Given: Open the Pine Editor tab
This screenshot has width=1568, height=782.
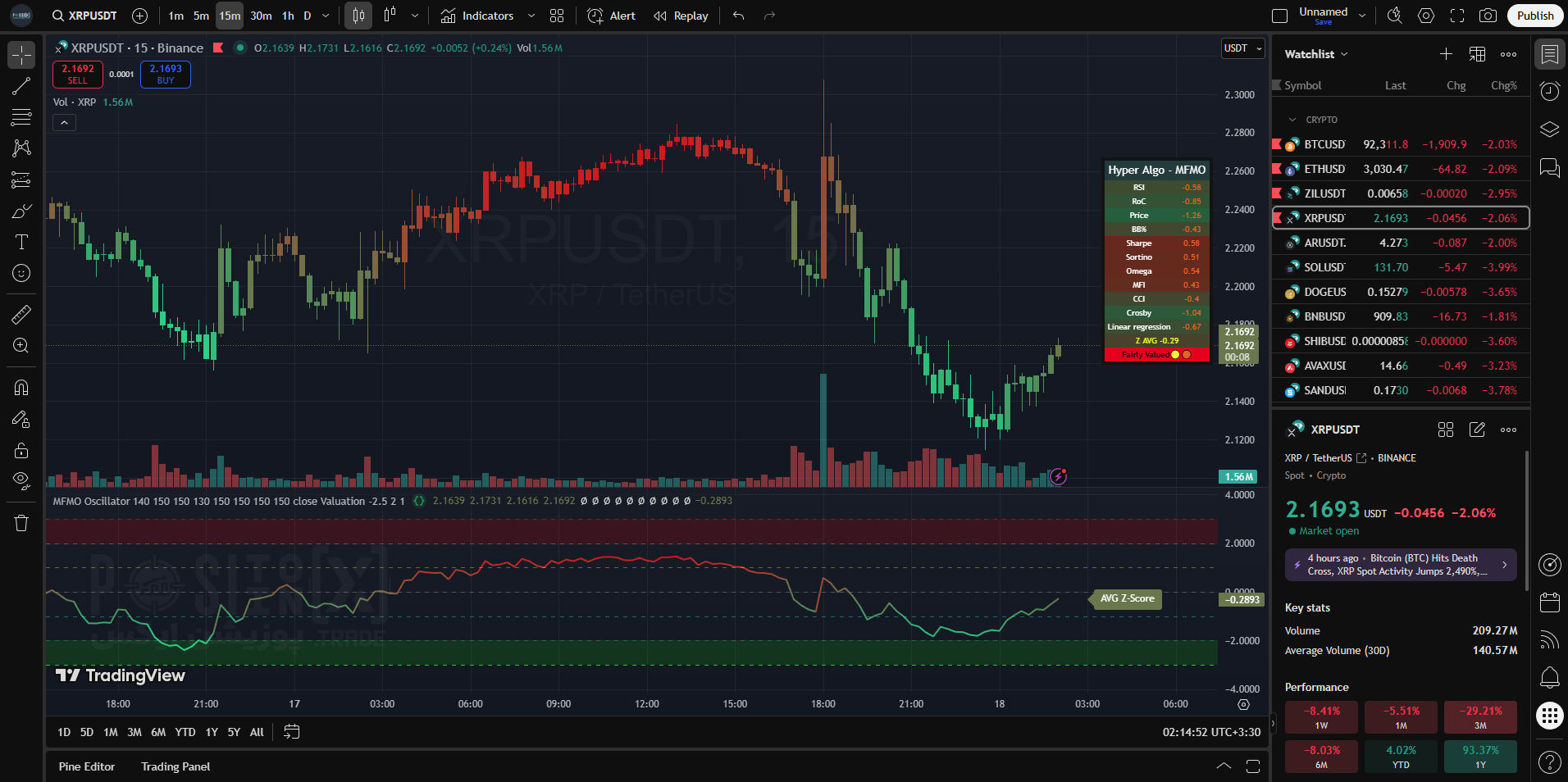Looking at the screenshot, I should click(87, 766).
